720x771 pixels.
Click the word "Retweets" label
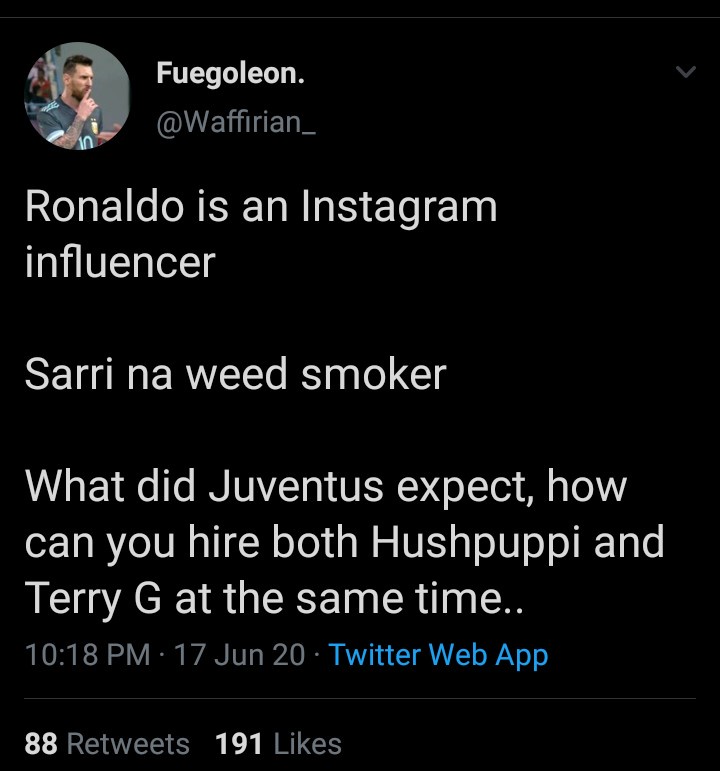coord(128,744)
